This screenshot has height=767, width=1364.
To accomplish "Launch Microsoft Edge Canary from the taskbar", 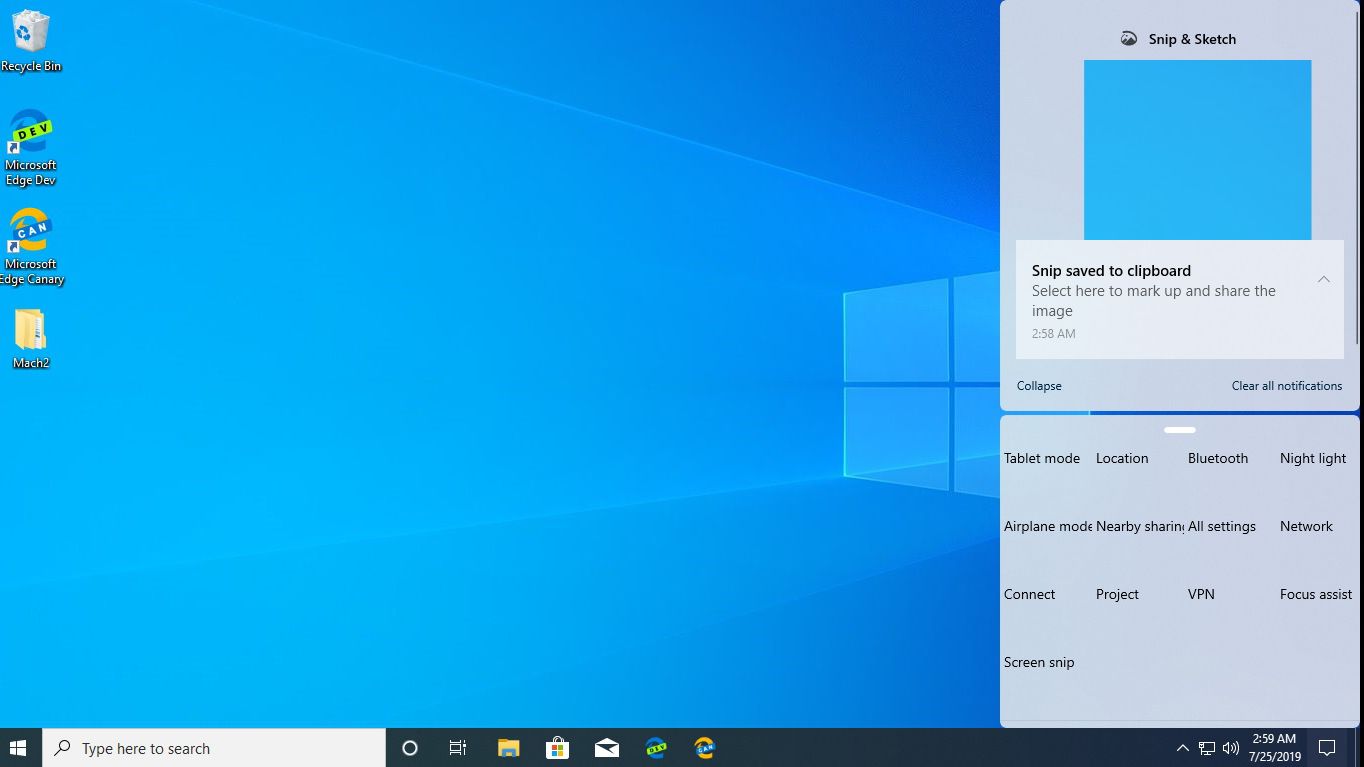I will click(704, 747).
